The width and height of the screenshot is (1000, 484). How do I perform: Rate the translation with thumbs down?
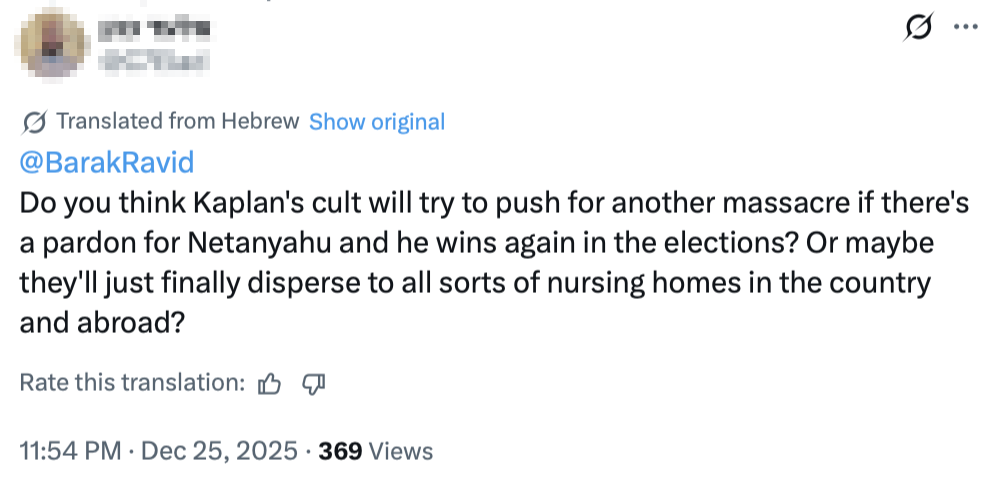pyautogui.click(x=314, y=383)
